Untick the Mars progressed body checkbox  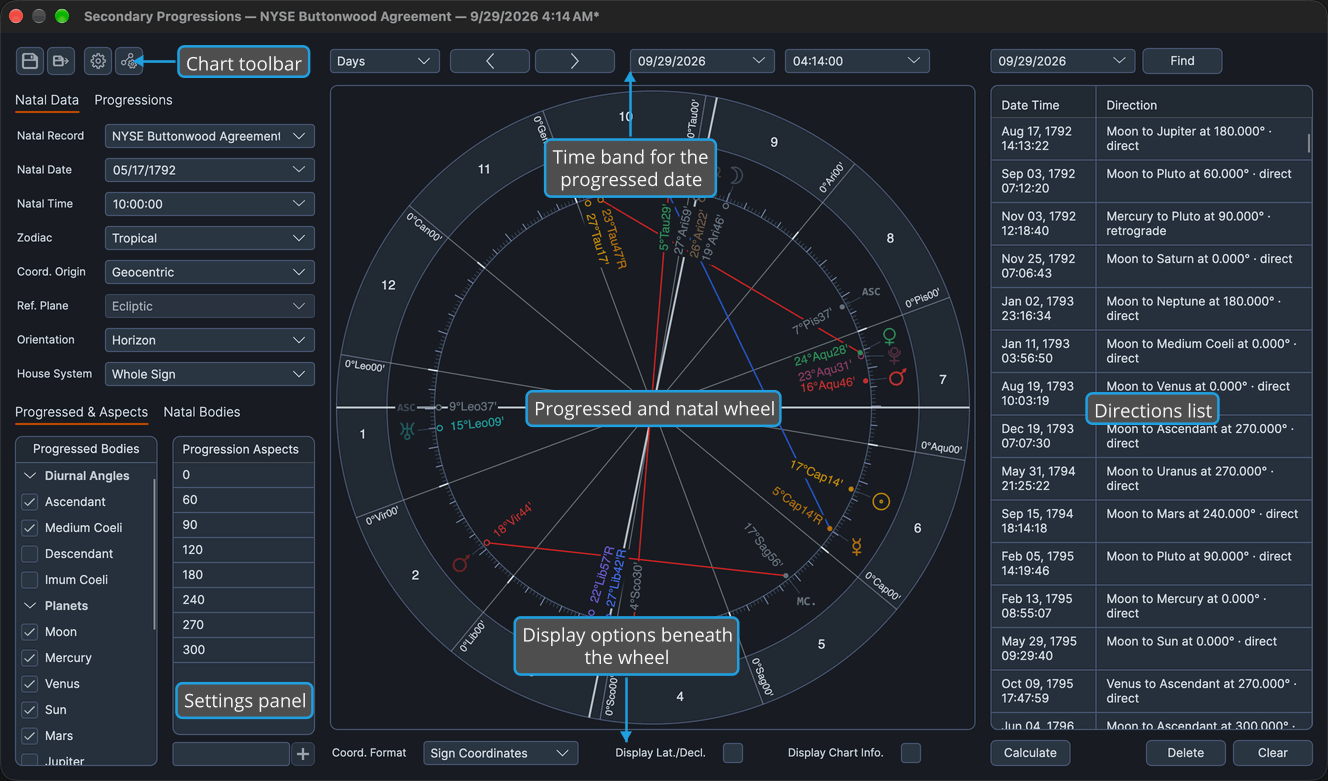point(30,736)
